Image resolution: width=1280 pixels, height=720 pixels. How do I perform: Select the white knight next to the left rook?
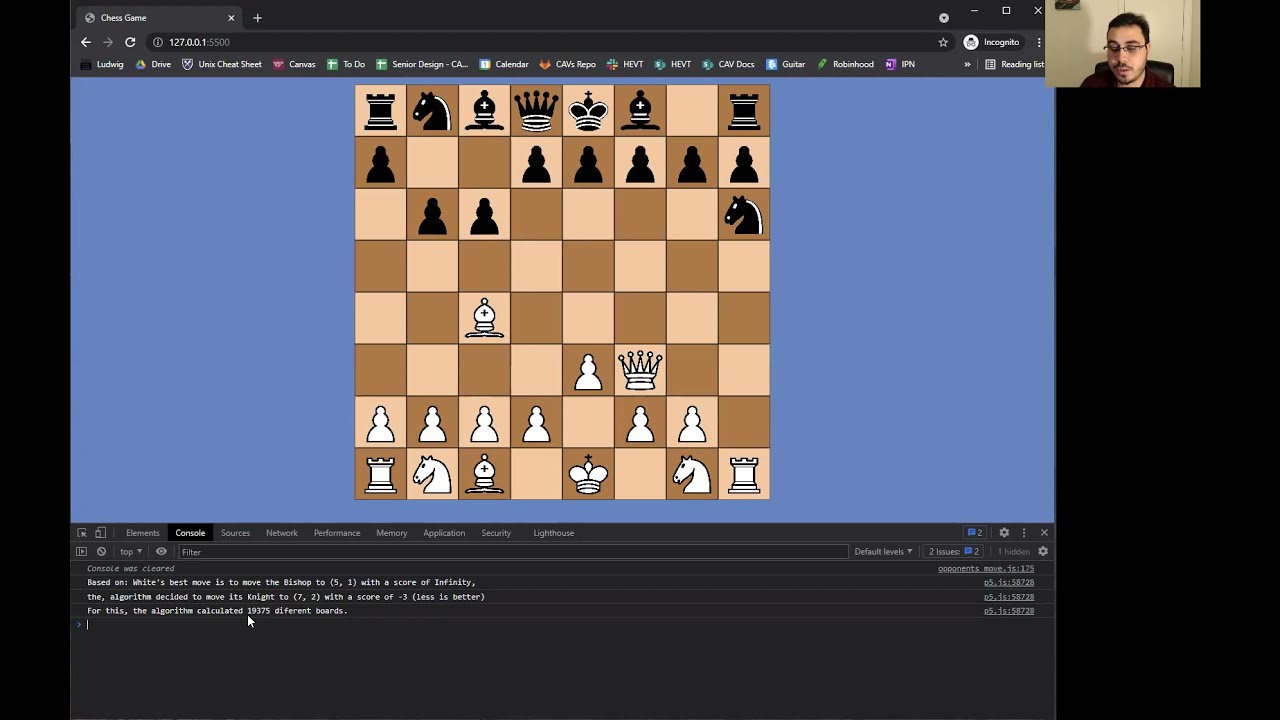432,474
